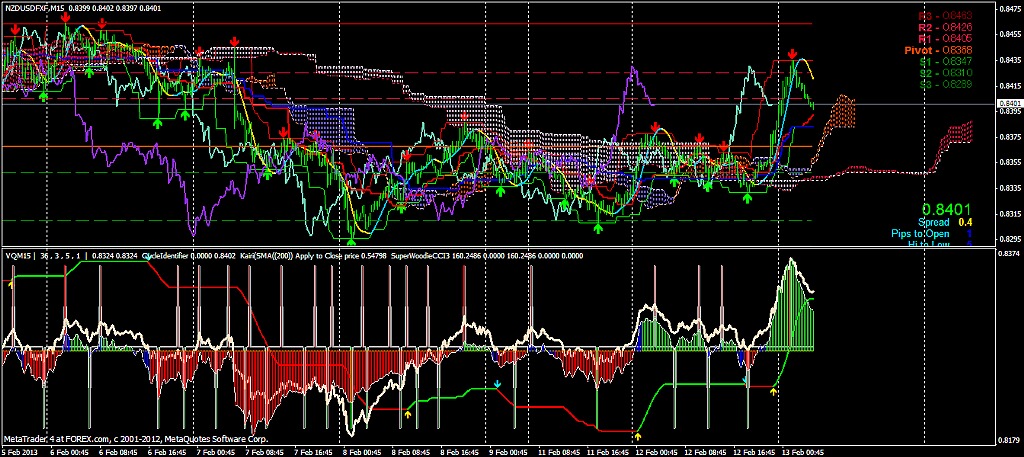
Task: Select the S3 0.8289 support label
Action: (x=946, y=84)
